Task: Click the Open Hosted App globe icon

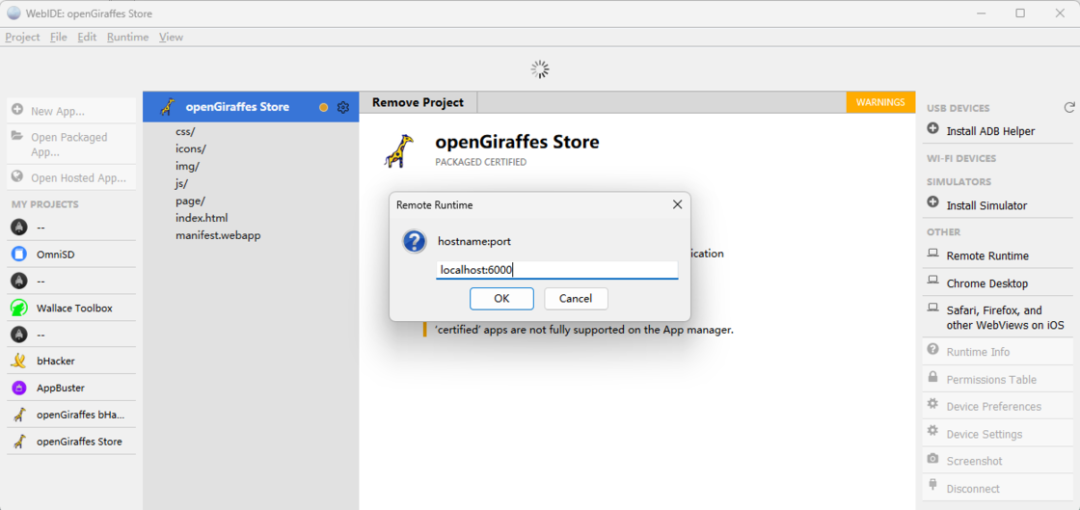Action: click(x=18, y=177)
